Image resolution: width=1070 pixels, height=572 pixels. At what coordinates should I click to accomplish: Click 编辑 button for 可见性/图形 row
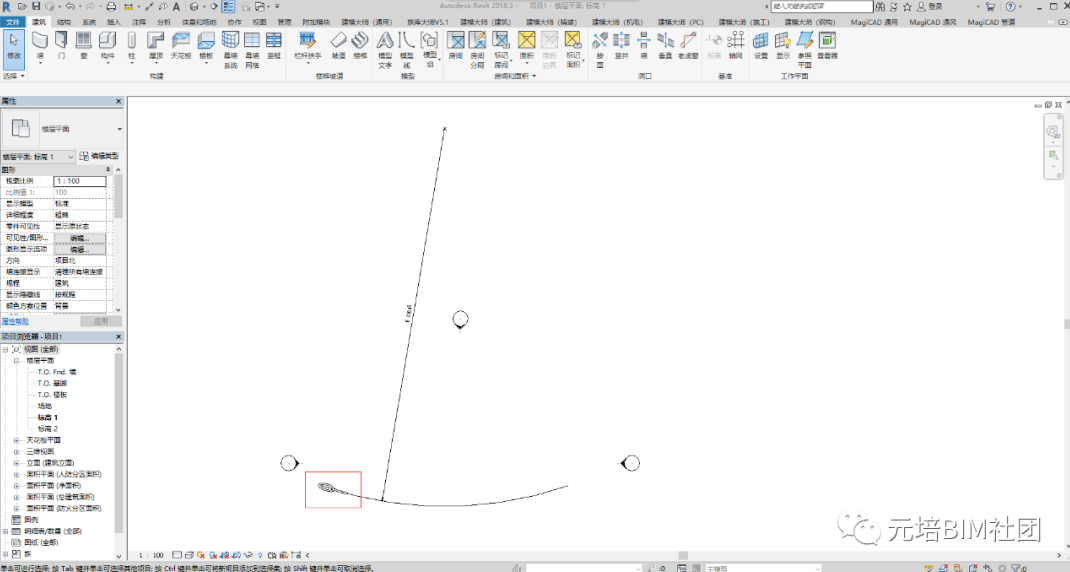(x=80, y=238)
